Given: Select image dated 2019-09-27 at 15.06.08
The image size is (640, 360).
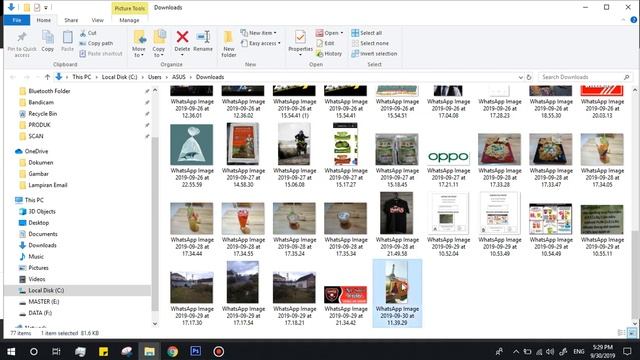Looking at the screenshot, I should click(x=294, y=156).
